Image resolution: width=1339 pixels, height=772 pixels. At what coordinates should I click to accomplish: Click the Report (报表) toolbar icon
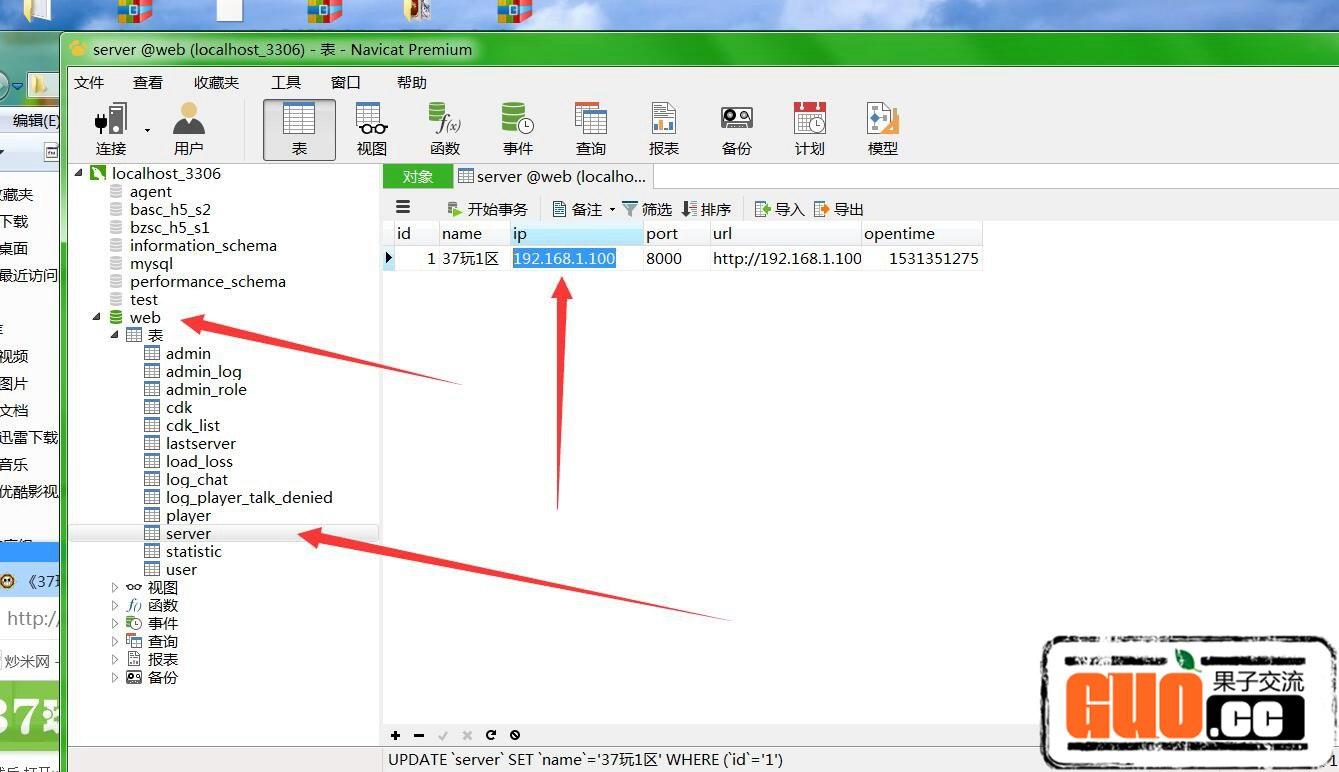pyautogui.click(x=664, y=129)
